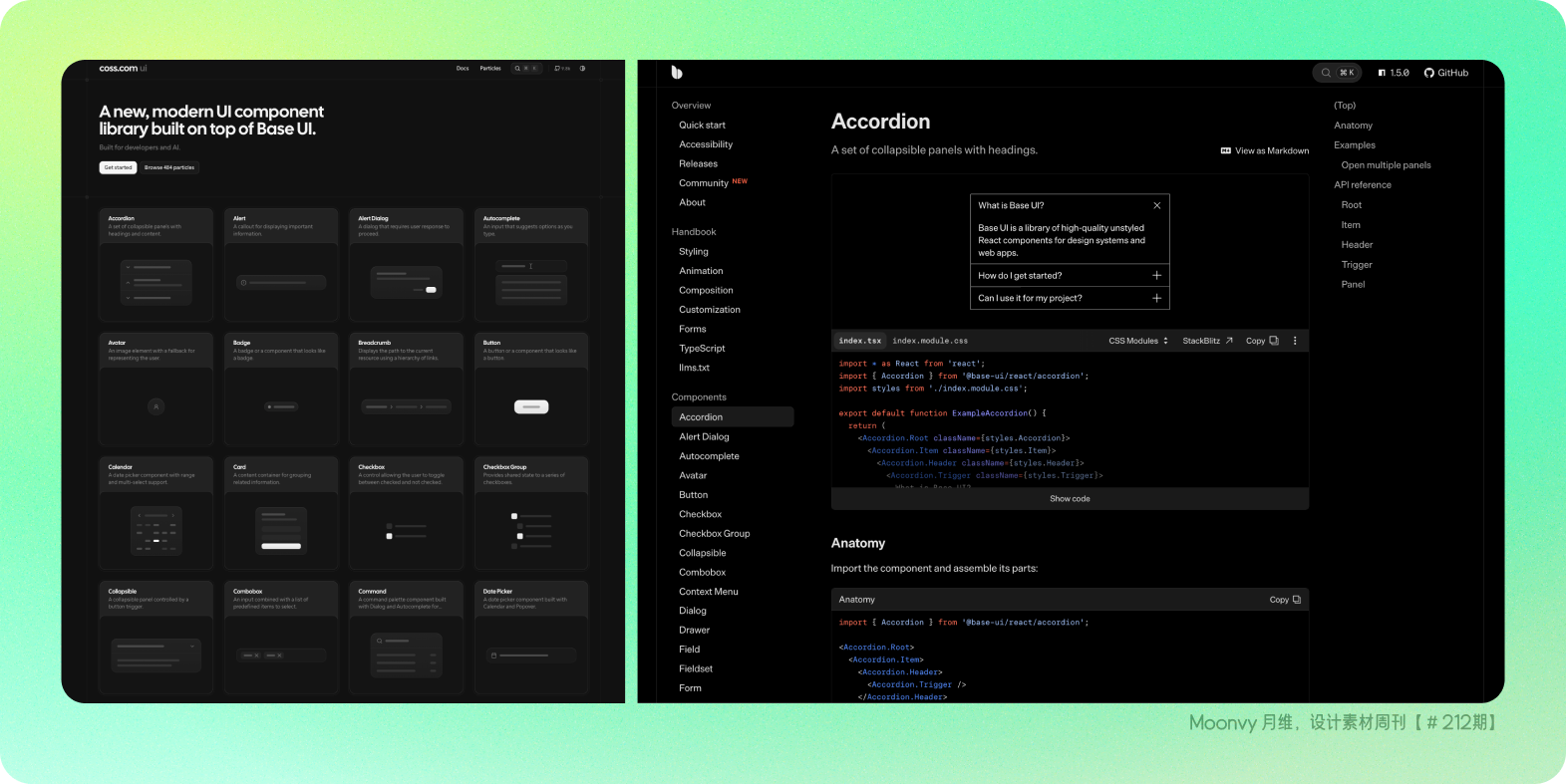Viewport: 1566px width, 784px height.
Task: Jump to (Top) in the page outline
Action: (x=1345, y=106)
